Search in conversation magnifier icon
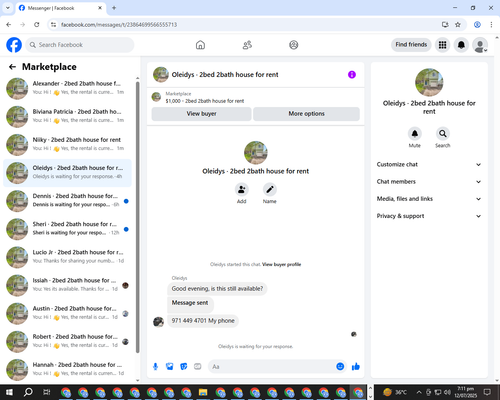Image resolution: width=500 pixels, height=400 pixels. click(443, 134)
